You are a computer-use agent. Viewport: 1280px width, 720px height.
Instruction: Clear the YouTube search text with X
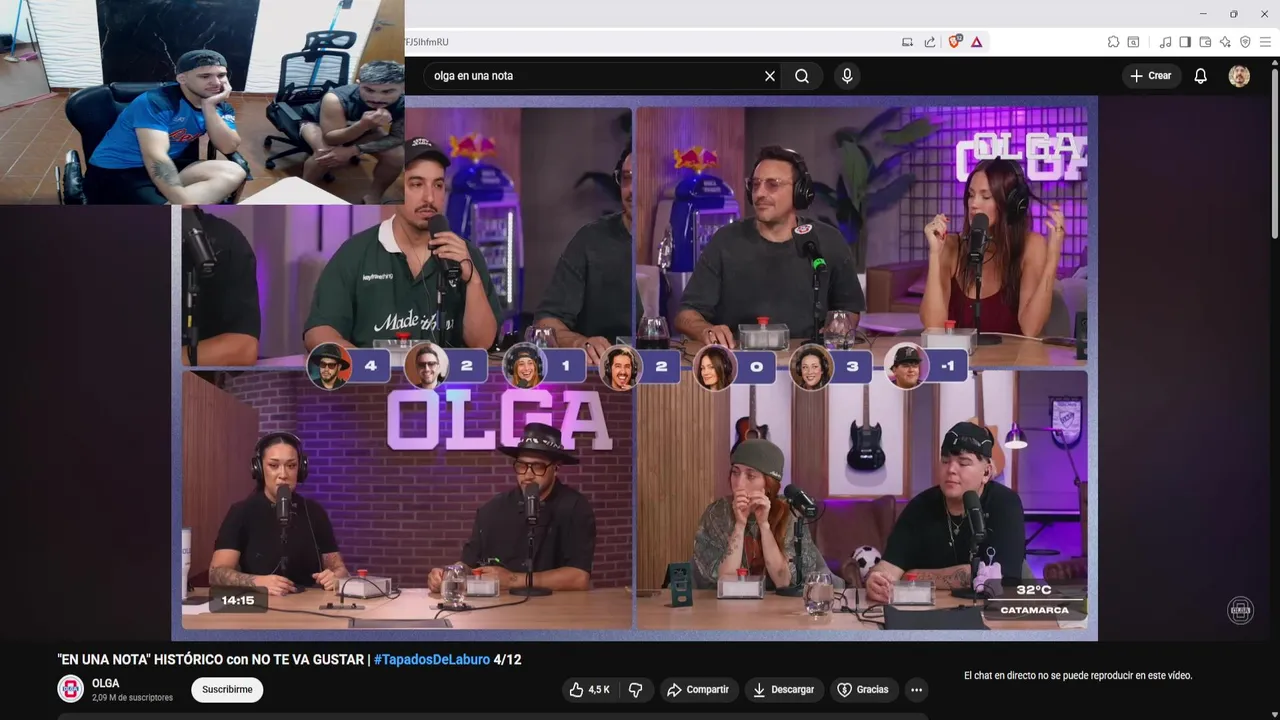tap(770, 76)
